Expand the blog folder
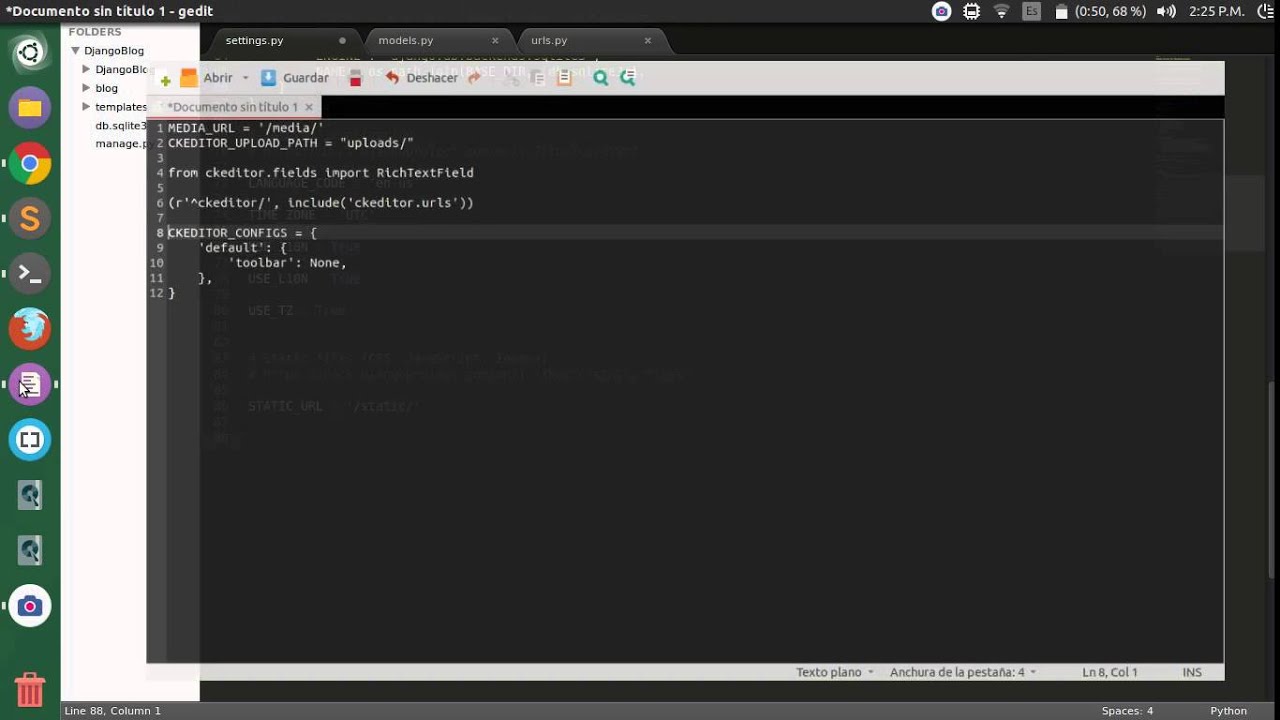The image size is (1280, 720). (x=87, y=88)
